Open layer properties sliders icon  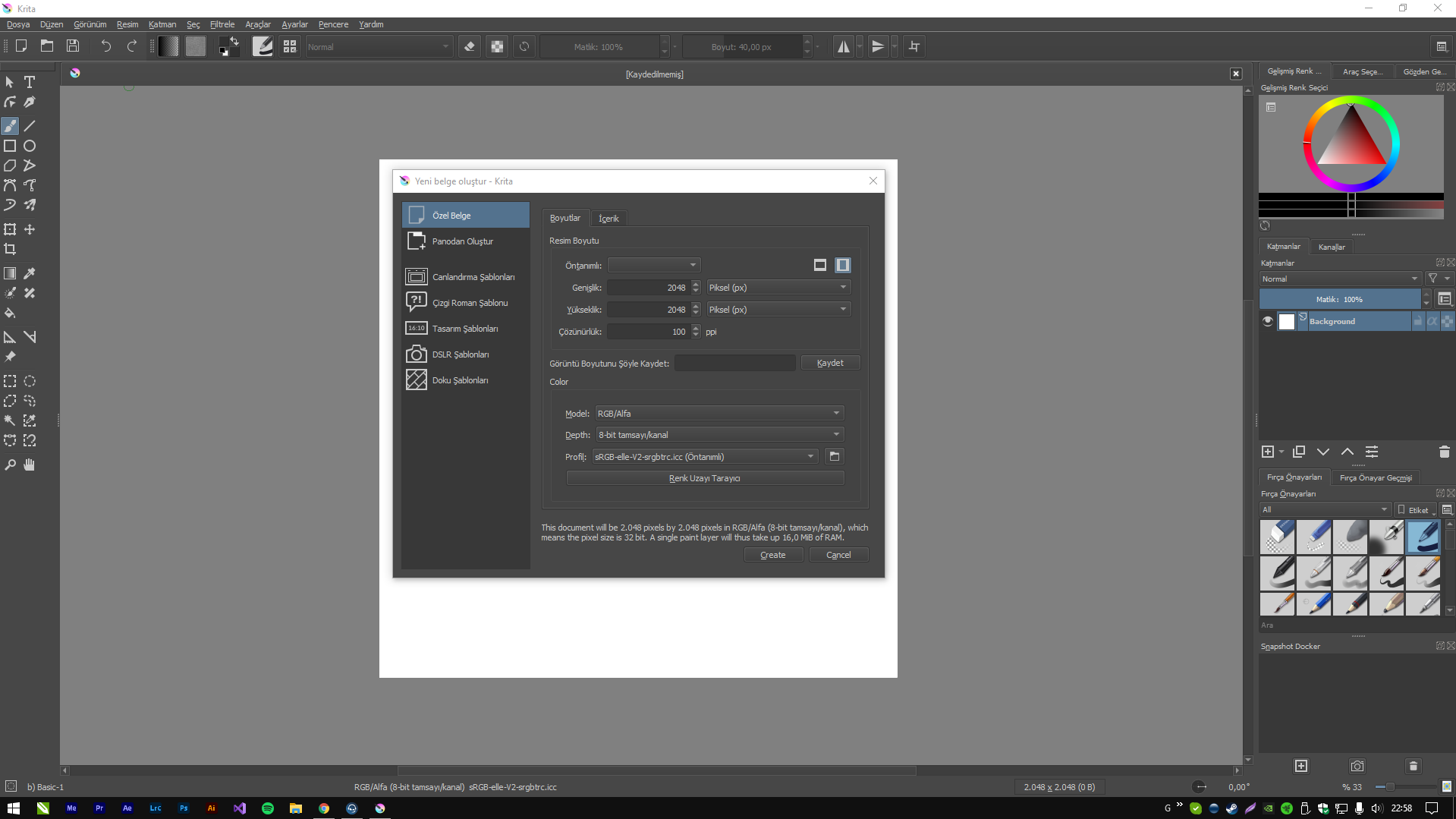point(1372,452)
